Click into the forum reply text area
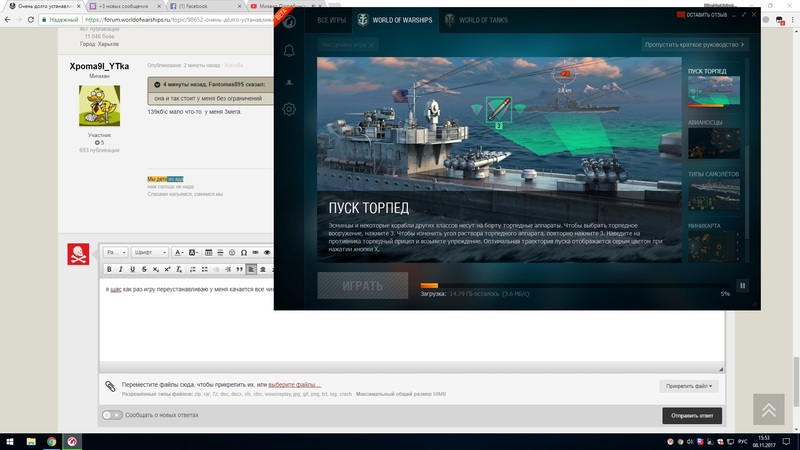The height and width of the screenshot is (450, 800). 412,319
